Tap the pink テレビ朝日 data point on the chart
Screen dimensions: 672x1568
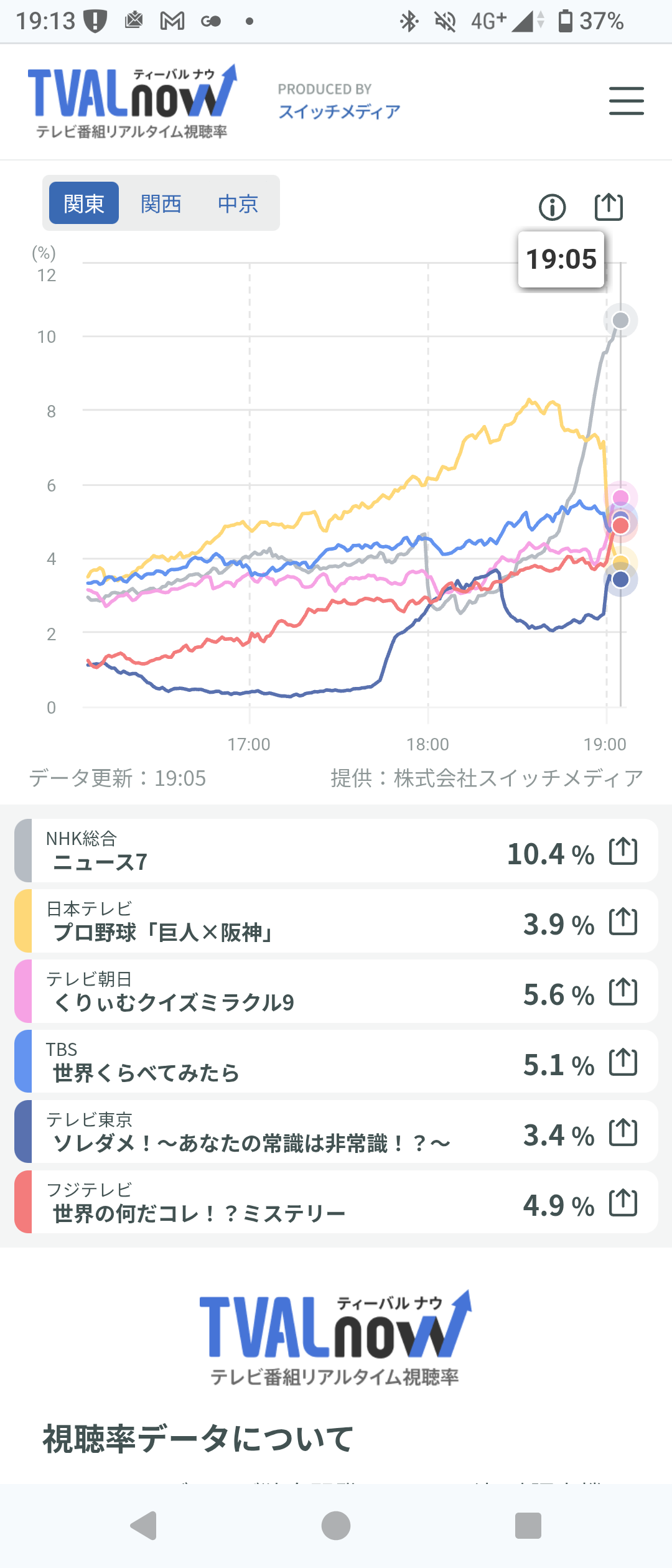point(620,497)
